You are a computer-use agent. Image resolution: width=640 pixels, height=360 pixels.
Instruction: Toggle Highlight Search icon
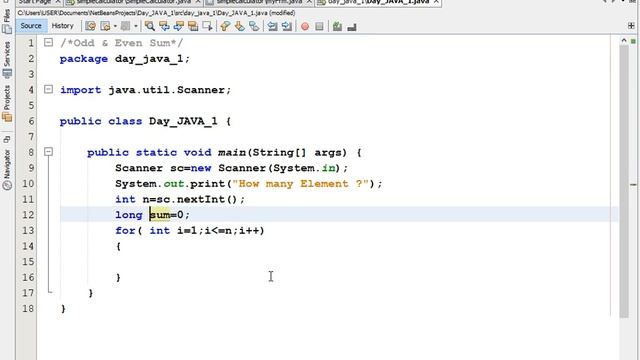click(x=193, y=26)
